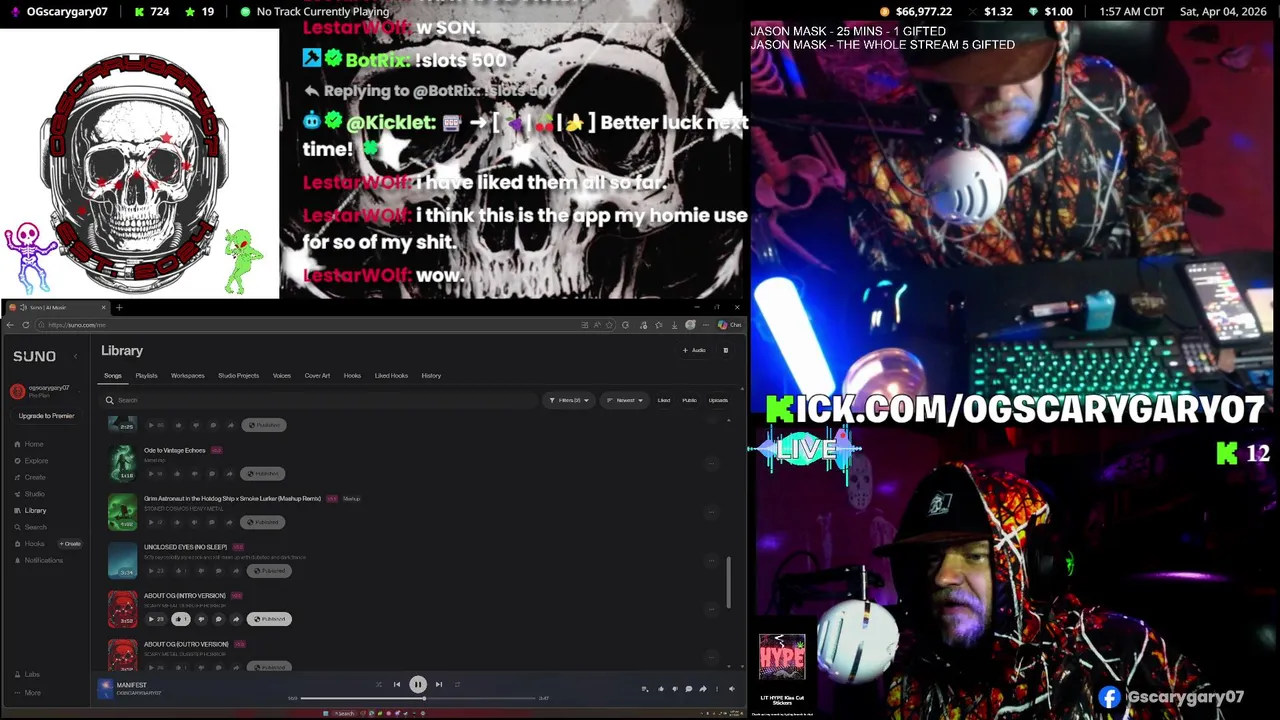Screen dimensions: 1280x720
Task: Click the + Audio upload button
Action: tap(694, 350)
